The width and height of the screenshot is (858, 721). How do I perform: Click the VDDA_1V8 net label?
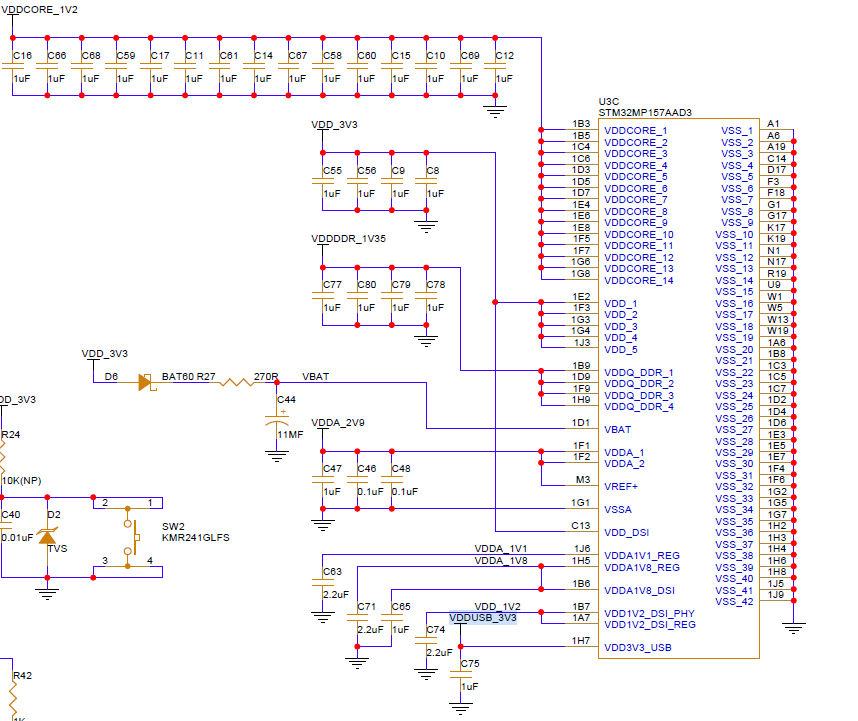tap(501, 560)
